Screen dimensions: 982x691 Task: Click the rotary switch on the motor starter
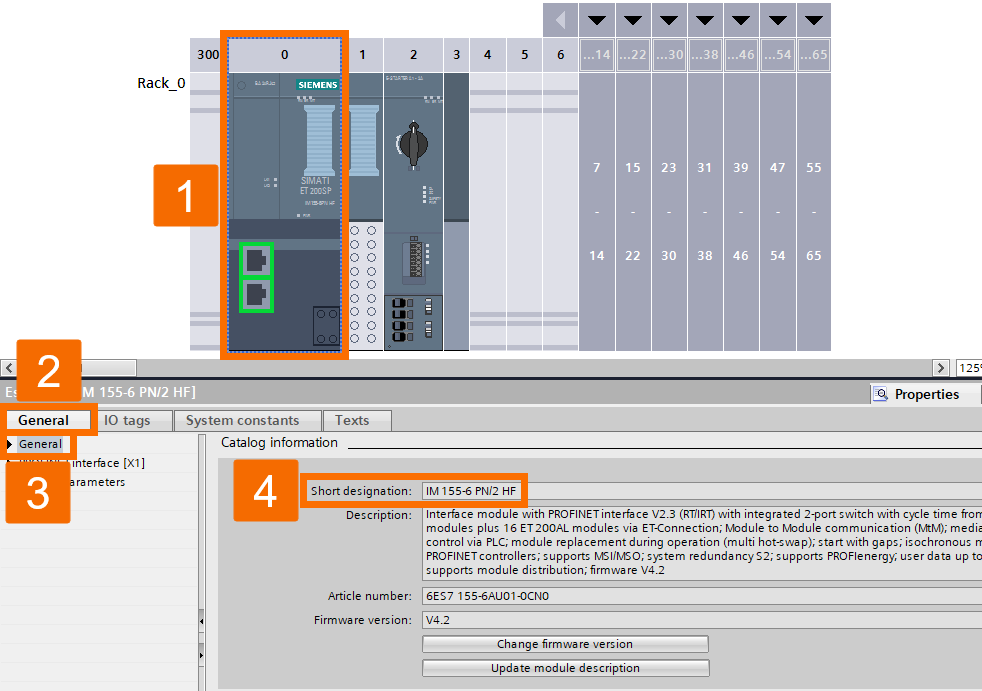click(x=413, y=145)
